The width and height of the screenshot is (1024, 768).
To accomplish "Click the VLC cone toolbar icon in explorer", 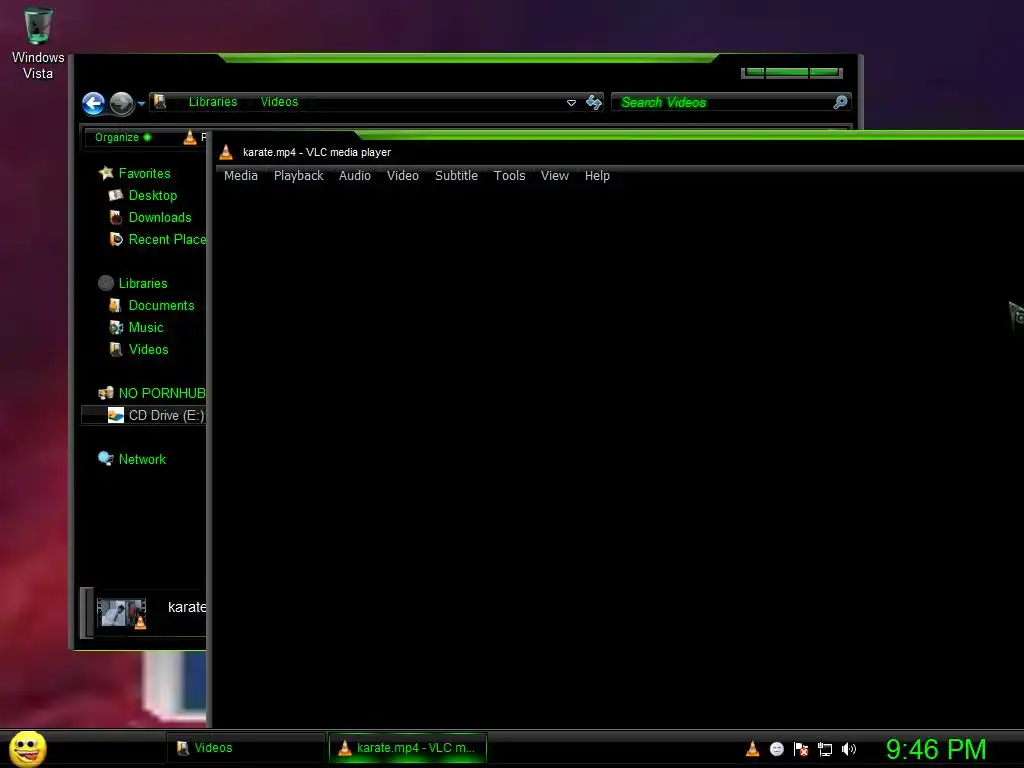I will [190, 137].
